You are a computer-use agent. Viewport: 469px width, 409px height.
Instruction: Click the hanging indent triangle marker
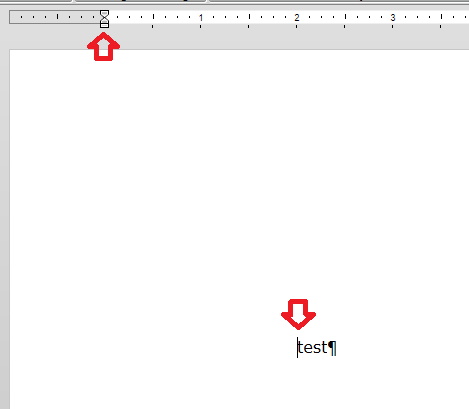[104, 20]
